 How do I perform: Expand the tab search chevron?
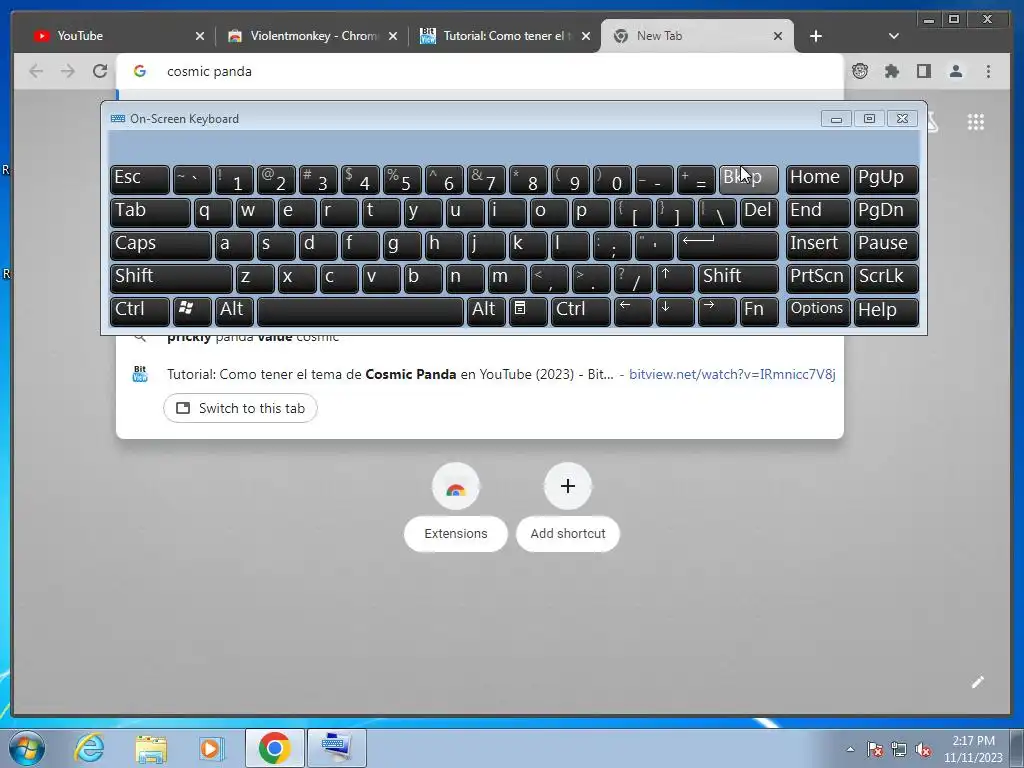pos(894,36)
